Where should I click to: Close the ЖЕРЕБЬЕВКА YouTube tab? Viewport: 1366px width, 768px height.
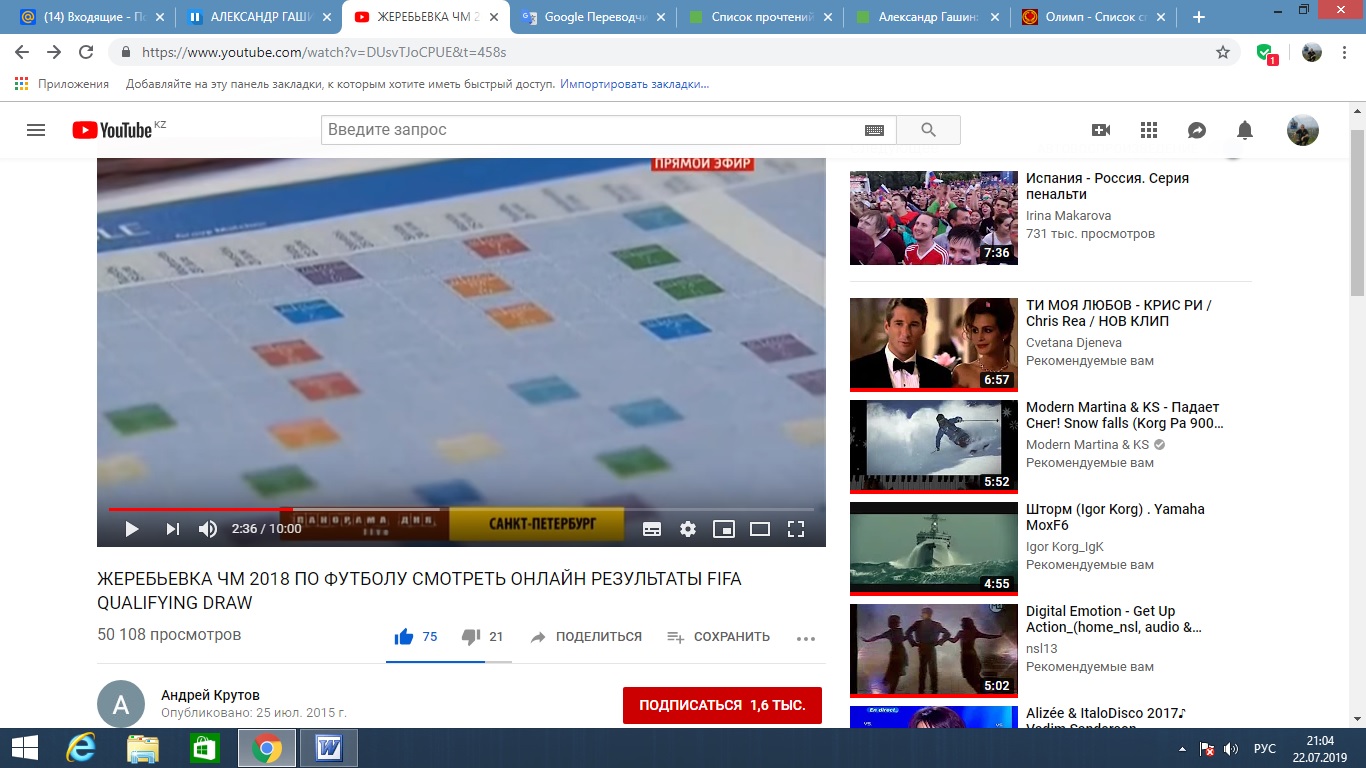tap(493, 17)
